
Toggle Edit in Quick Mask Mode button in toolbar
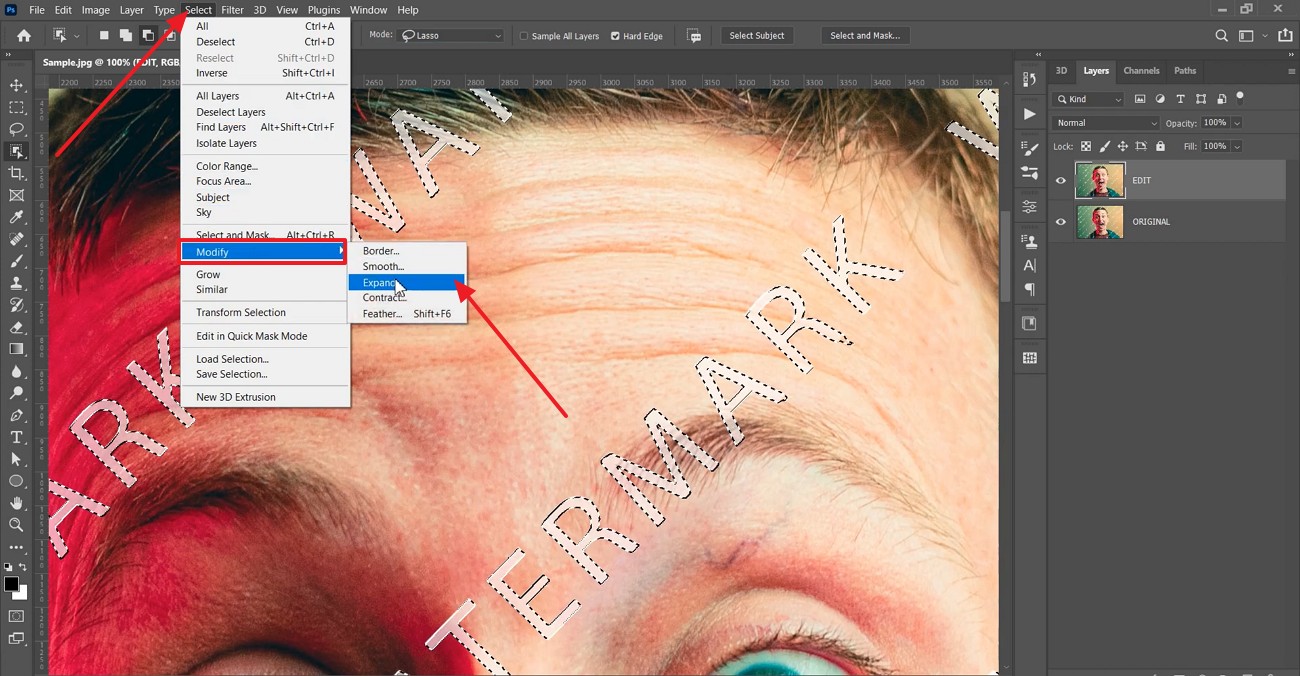16,616
